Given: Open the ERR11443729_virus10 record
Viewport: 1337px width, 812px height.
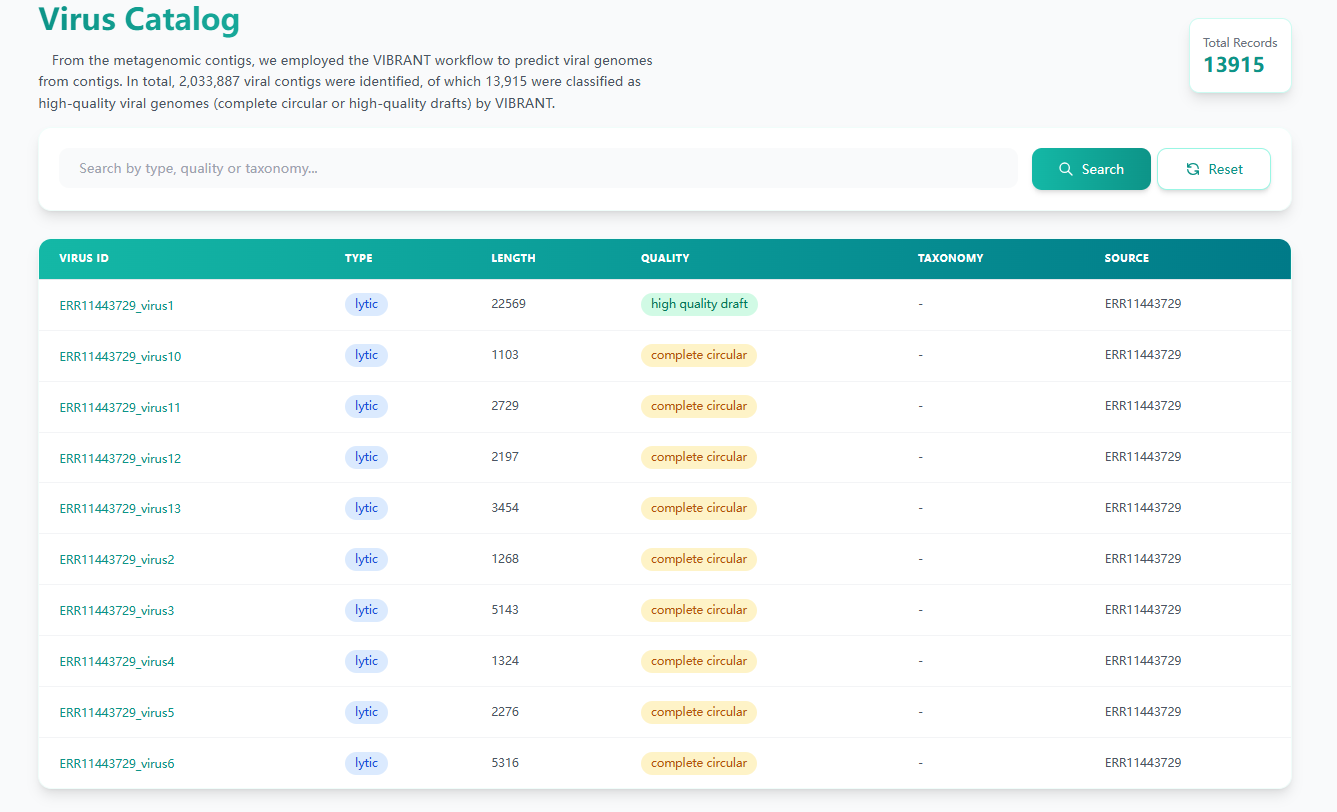Looking at the screenshot, I should click(x=120, y=357).
